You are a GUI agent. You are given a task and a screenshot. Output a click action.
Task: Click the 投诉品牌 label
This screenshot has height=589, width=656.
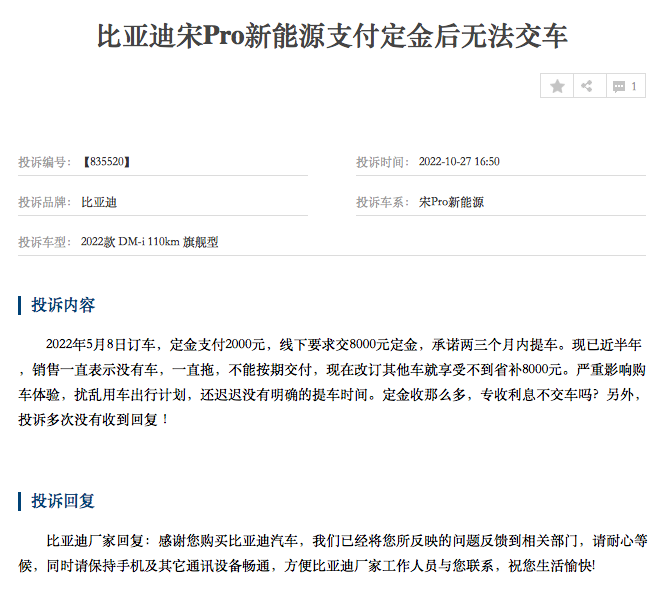tap(44, 202)
